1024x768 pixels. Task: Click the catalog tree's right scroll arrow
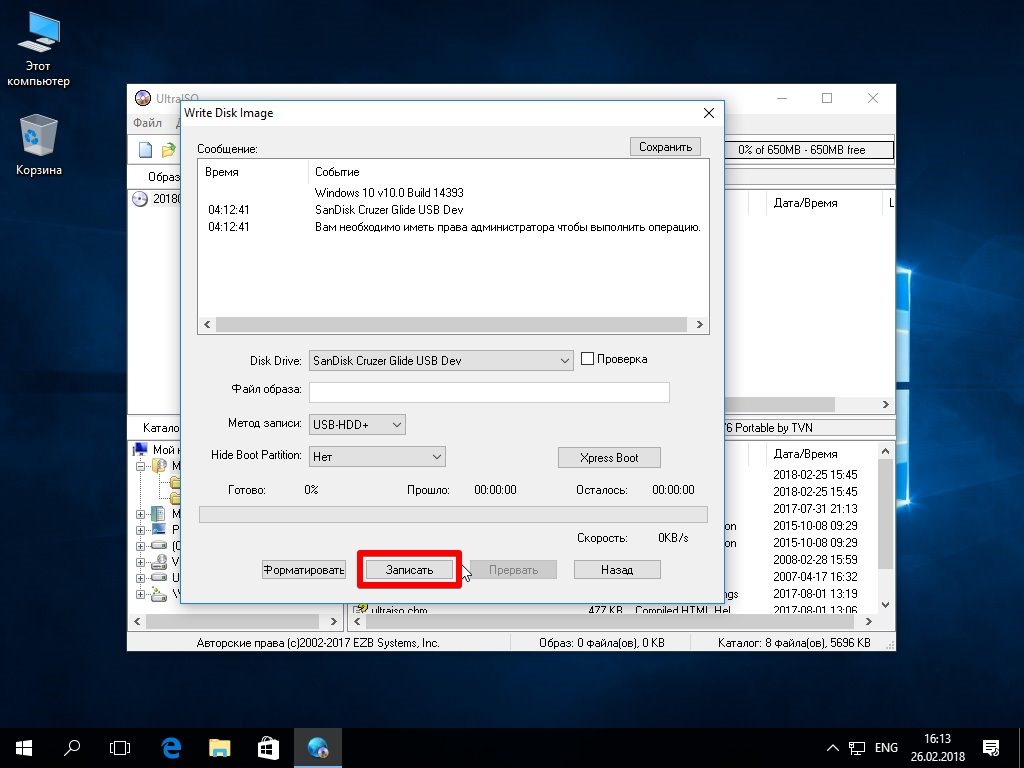pos(333,622)
